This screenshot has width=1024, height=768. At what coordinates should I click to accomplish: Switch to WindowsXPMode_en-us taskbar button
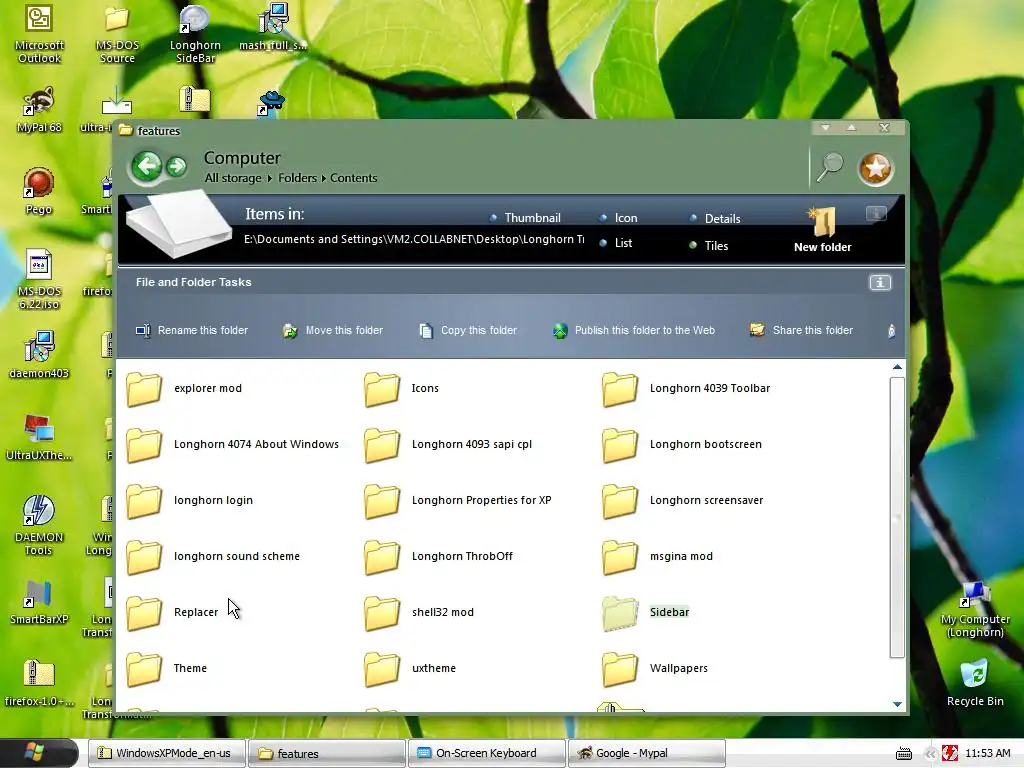(167, 753)
